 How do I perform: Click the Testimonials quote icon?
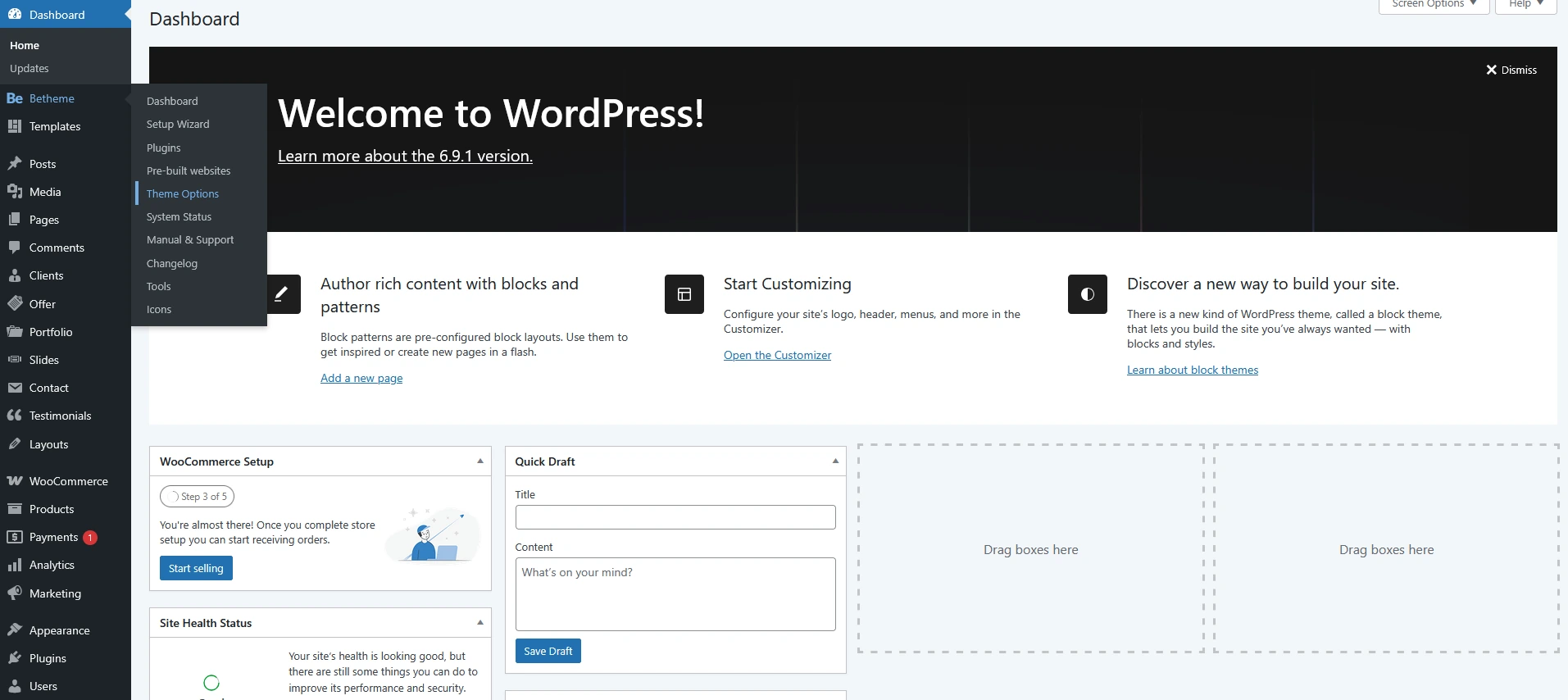pyautogui.click(x=15, y=416)
